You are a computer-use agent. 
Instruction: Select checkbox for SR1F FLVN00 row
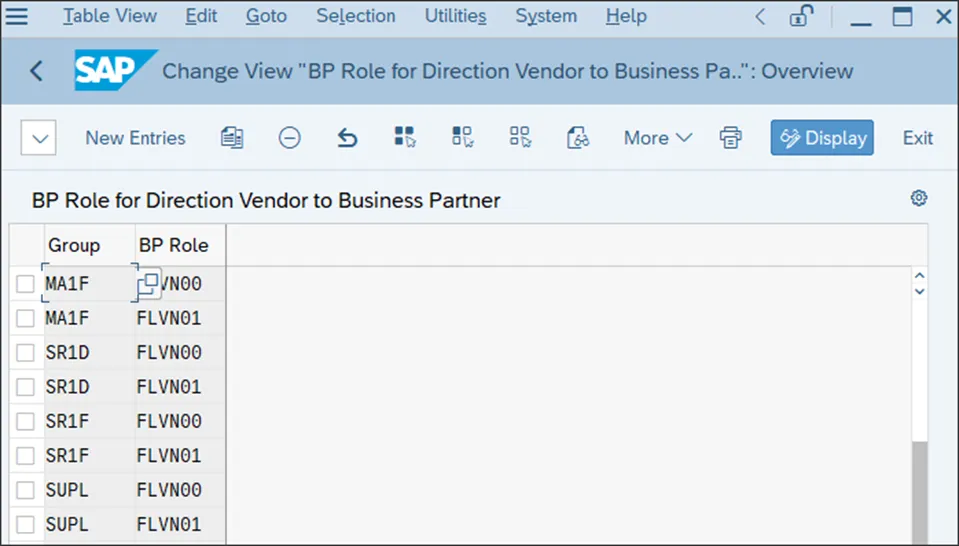pos(25,421)
